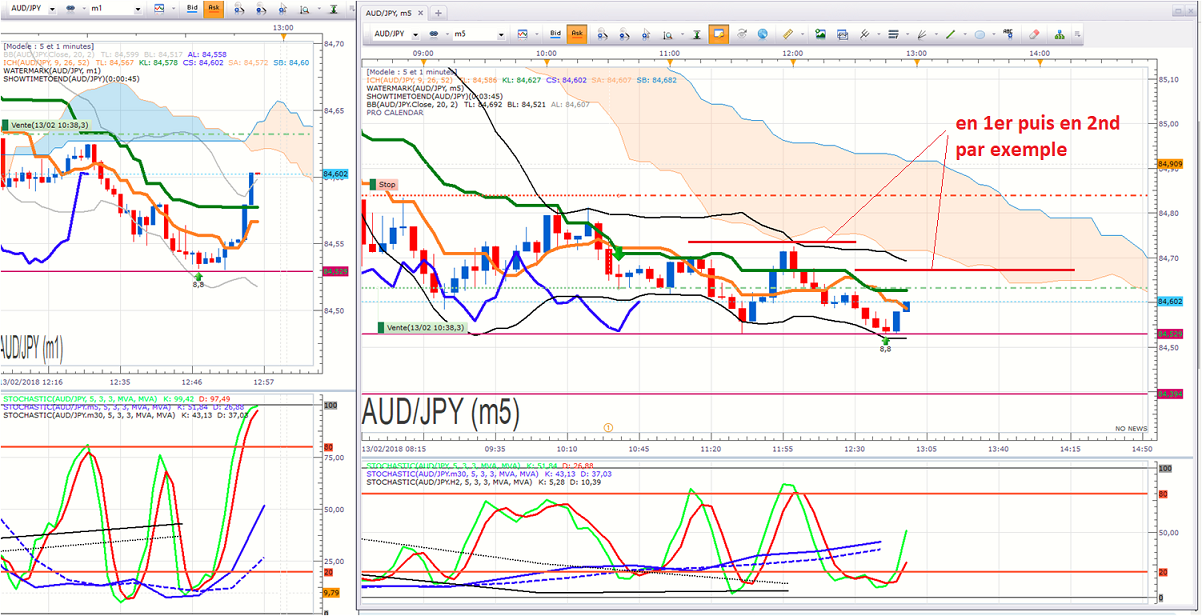The width and height of the screenshot is (1202, 616).
Task: Click SHOWTIMETOEND legend in m5 chart
Action: click(435, 96)
